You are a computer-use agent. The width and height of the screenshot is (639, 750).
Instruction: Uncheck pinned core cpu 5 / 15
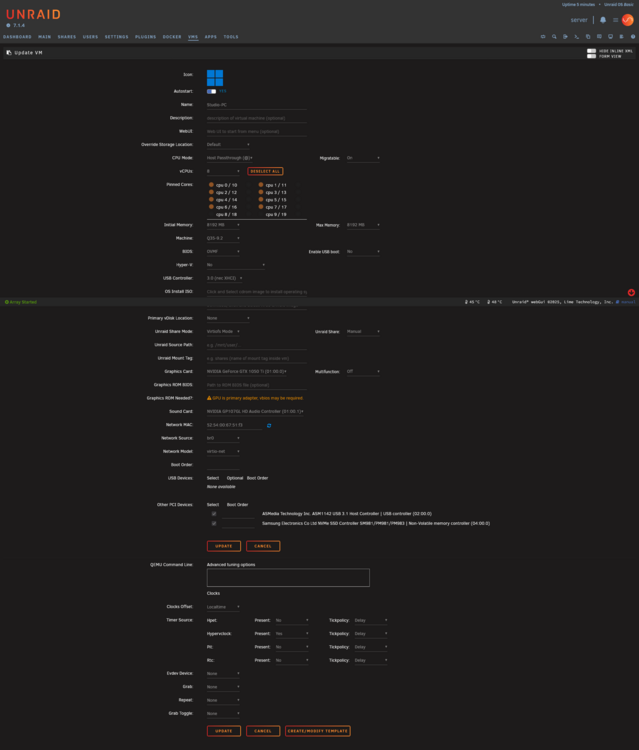[x=261, y=199]
